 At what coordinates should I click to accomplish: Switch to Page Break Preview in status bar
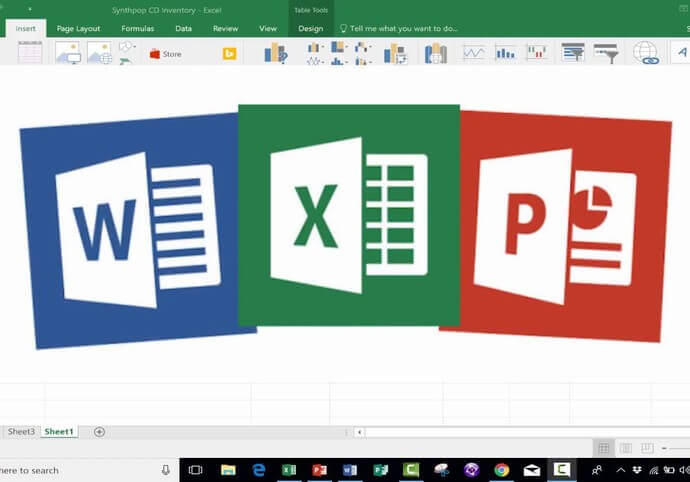(x=647, y=449)
